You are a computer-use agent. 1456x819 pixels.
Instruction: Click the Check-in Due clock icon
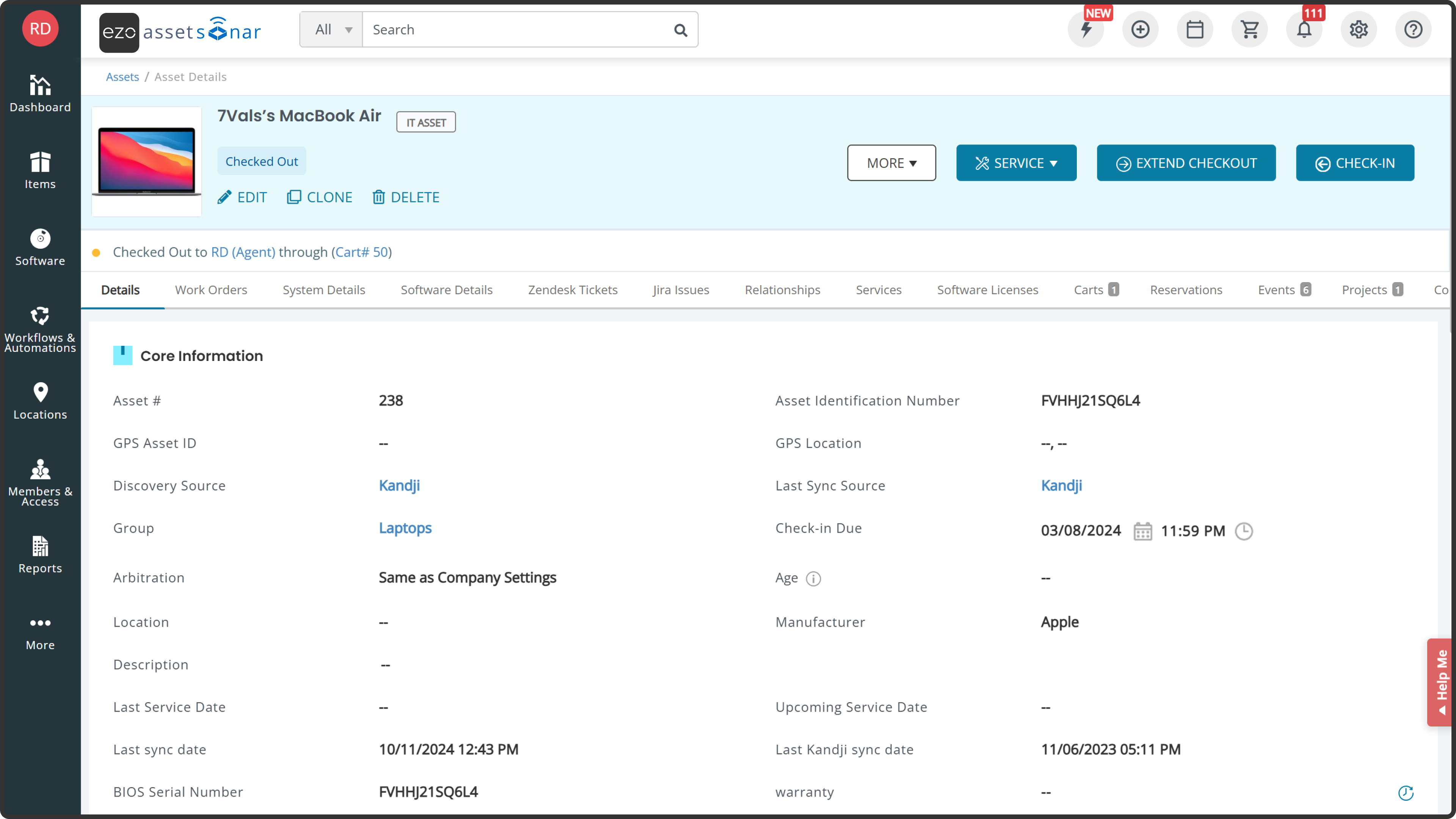pos(1244,531)
